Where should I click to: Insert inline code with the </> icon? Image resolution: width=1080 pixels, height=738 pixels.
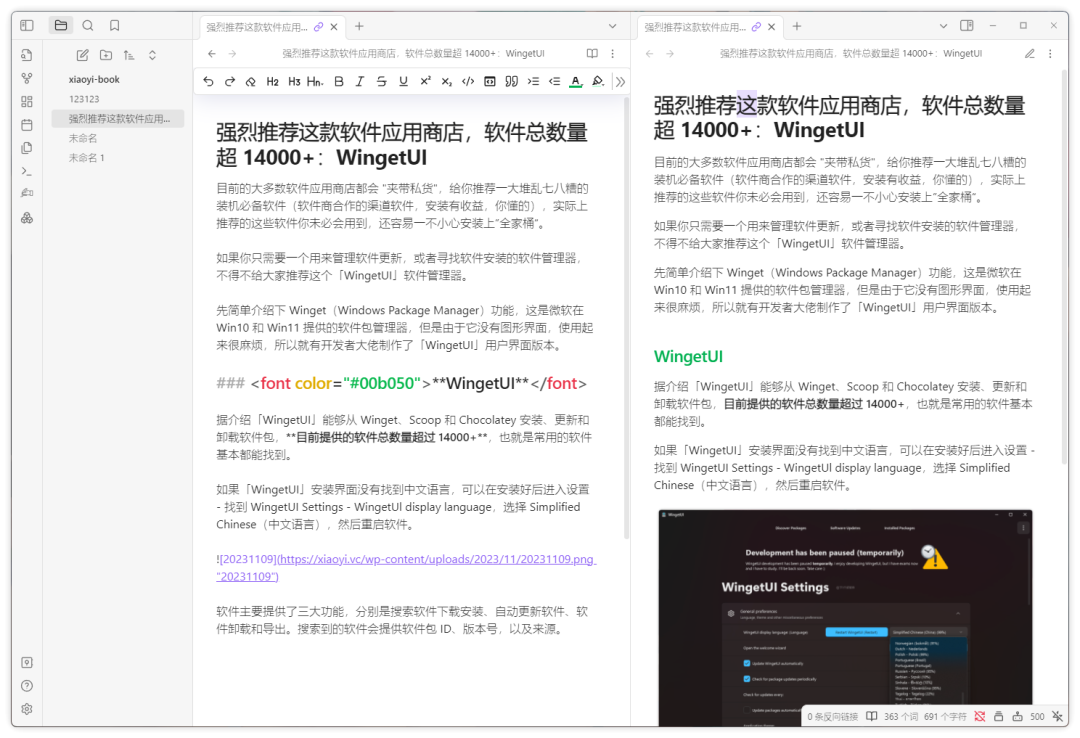pyautogui.click(x=468, y=81)
